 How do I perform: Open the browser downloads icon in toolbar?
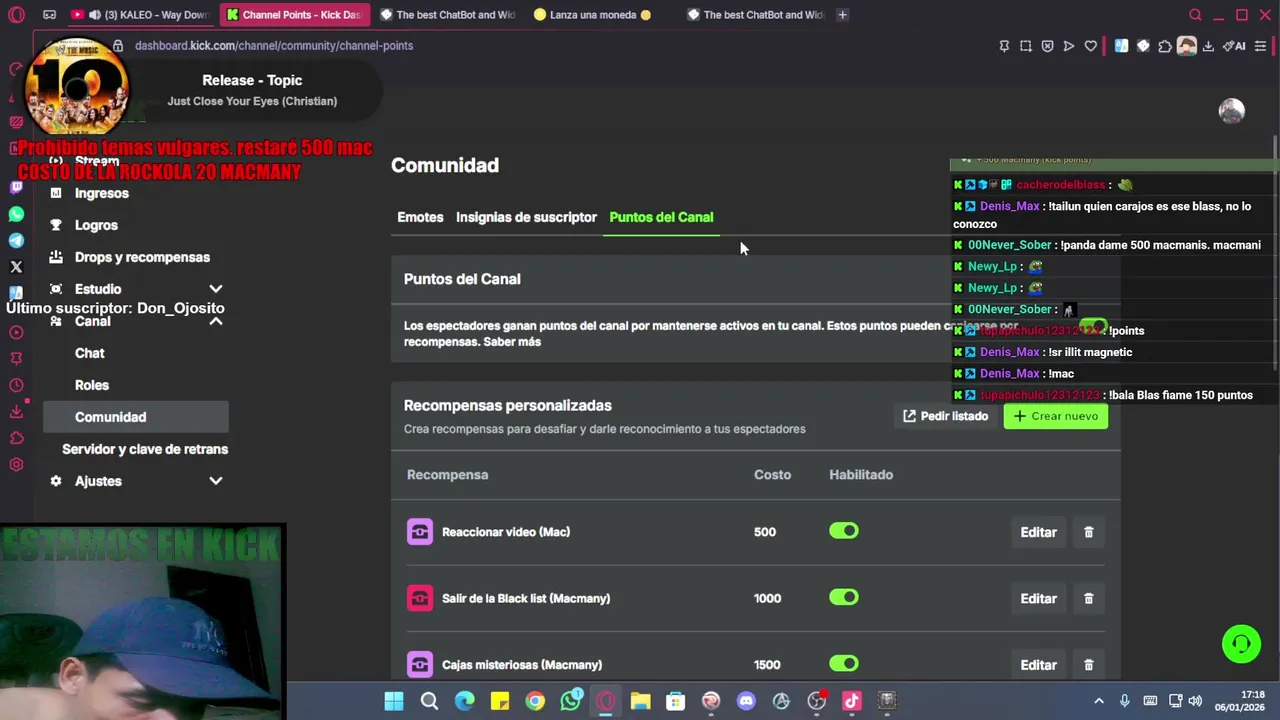[1208, 46]
